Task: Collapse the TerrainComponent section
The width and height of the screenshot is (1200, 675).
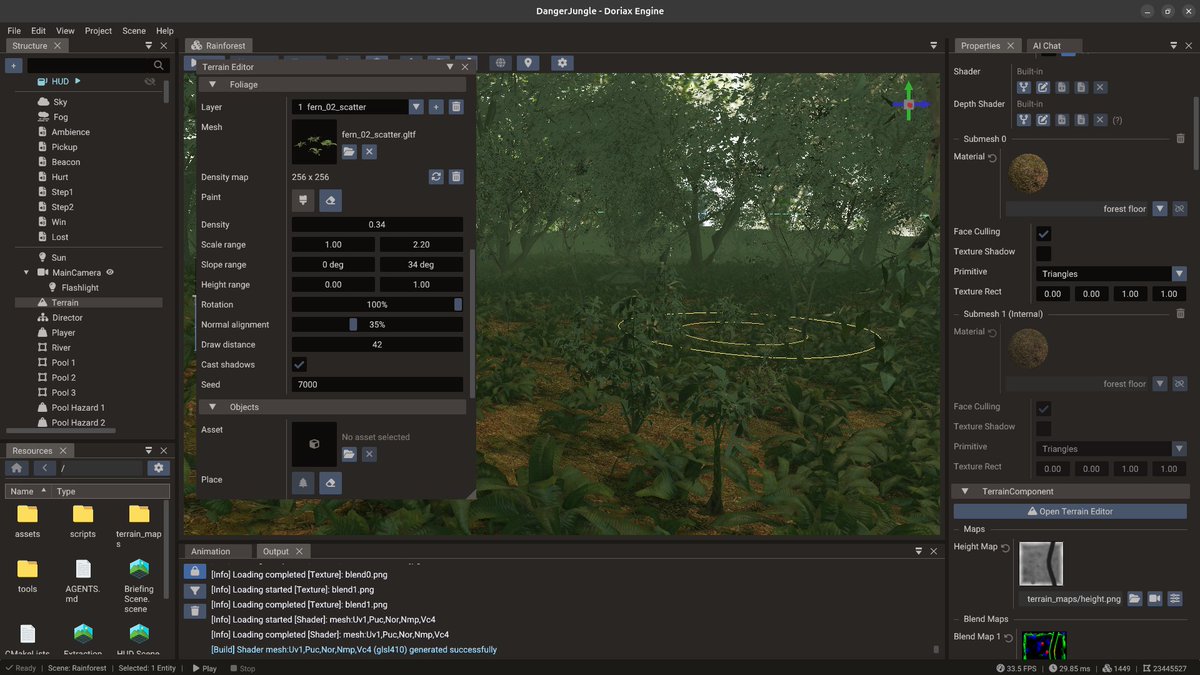Action: (966, 491)
